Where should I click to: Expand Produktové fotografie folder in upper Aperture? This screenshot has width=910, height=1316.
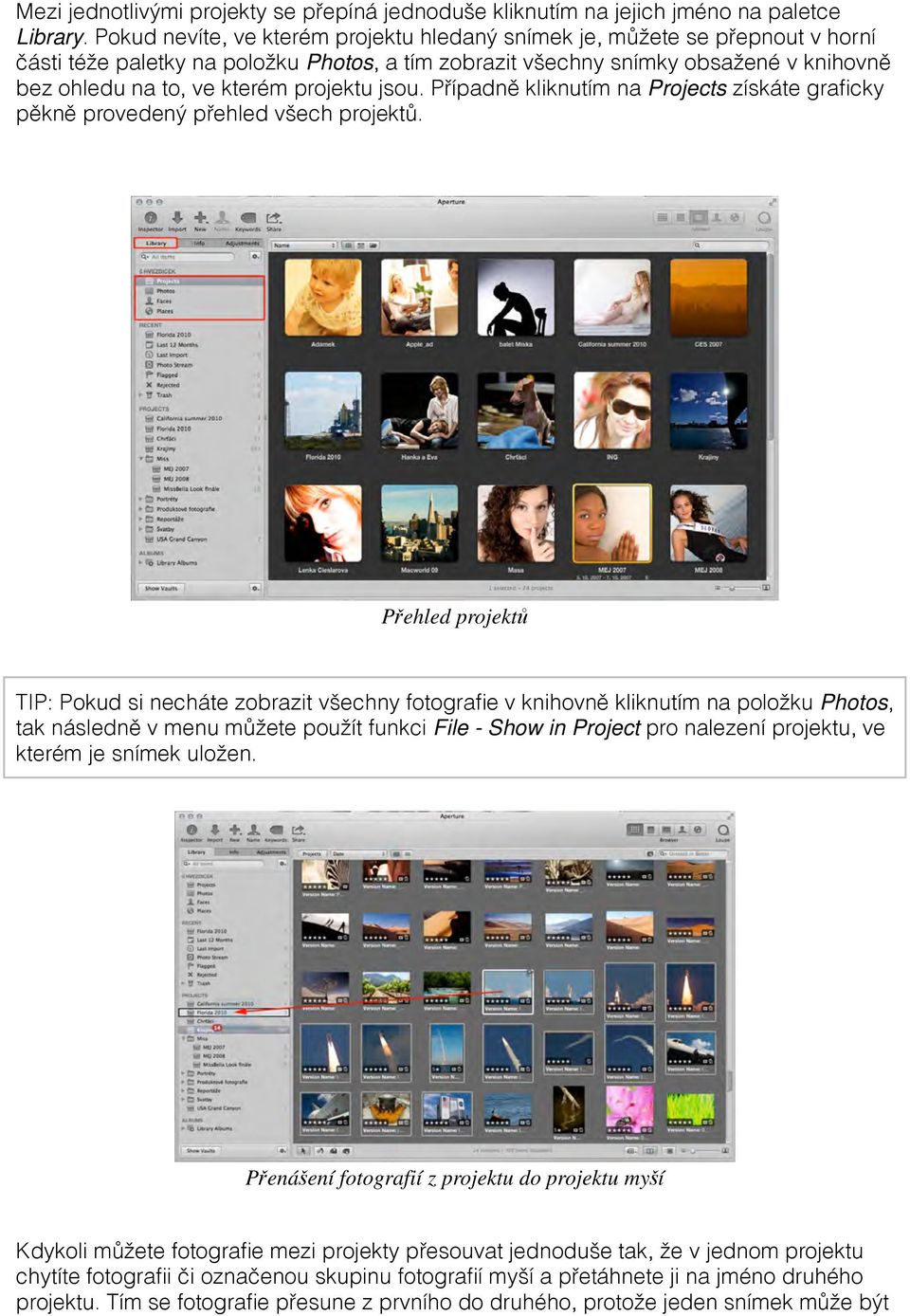141,509
